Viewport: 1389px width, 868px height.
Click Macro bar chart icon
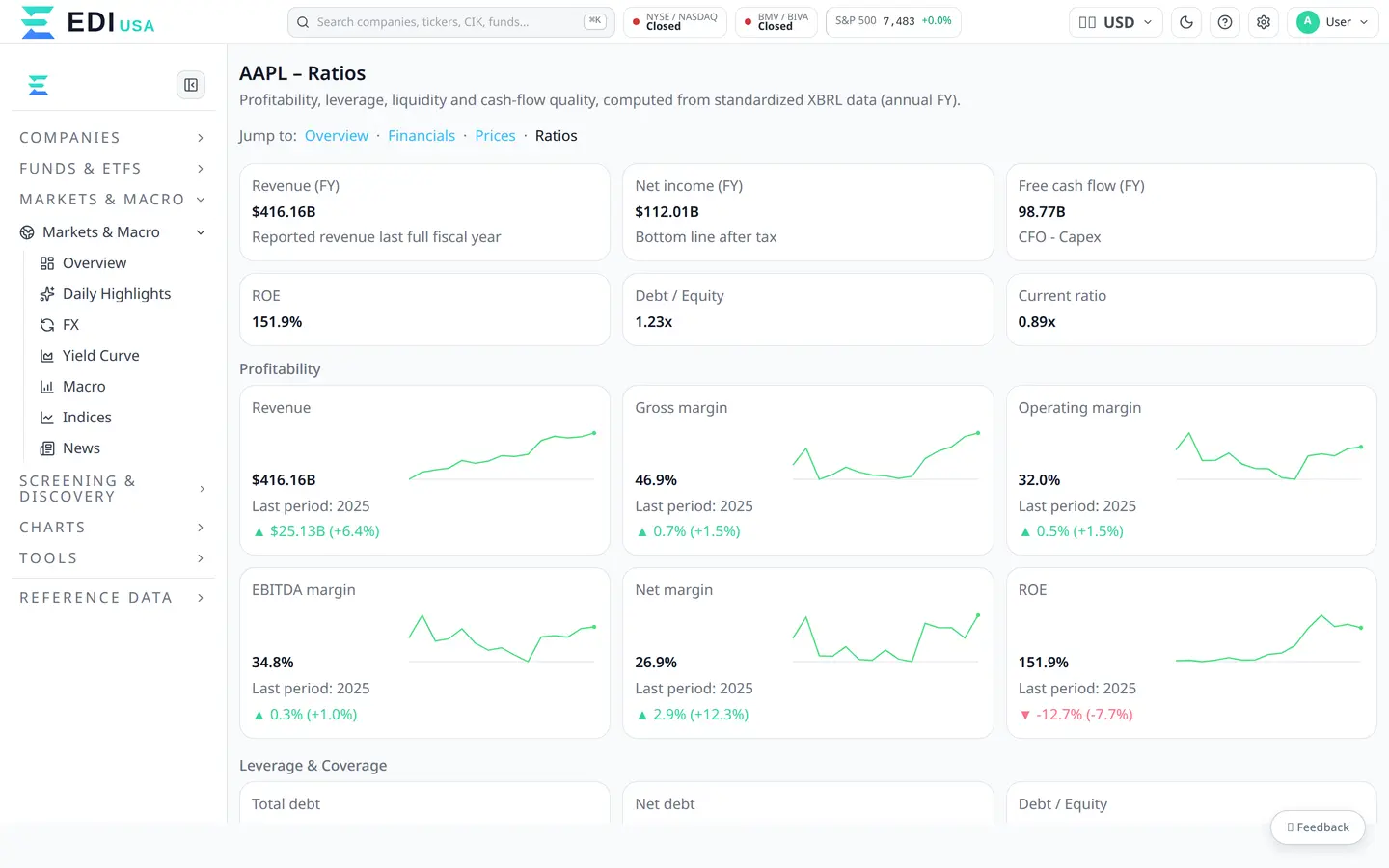(x=47, y=387)
